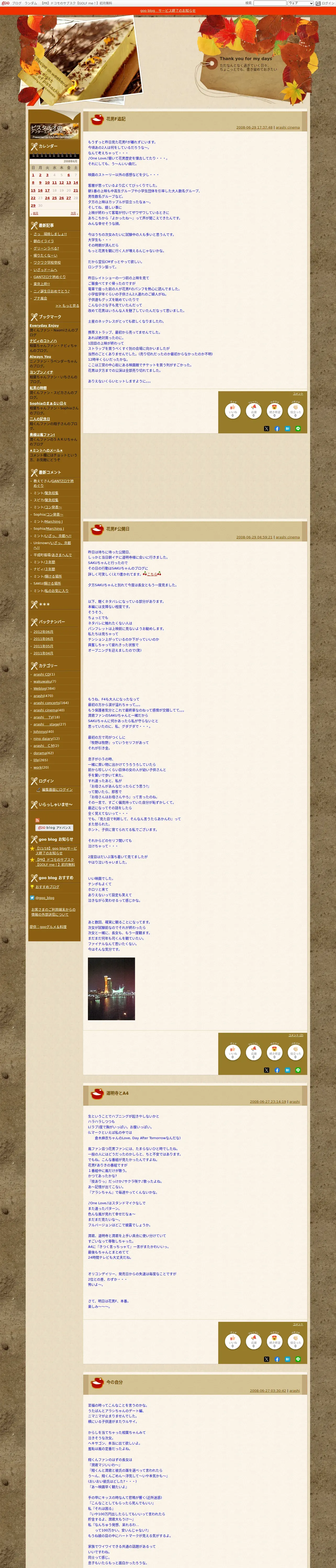Open the ログイン link in top bar
Image resolution: width=336 pixels, height=1568 pixels.
(x=328, y=3)
